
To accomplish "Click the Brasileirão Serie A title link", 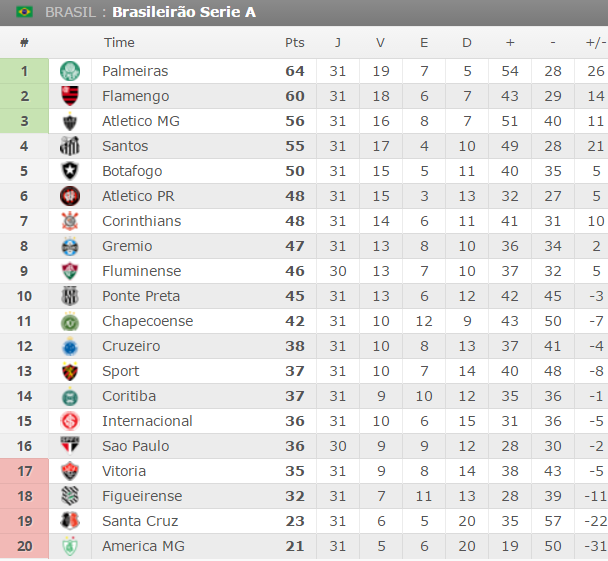I will click(183, 12).
